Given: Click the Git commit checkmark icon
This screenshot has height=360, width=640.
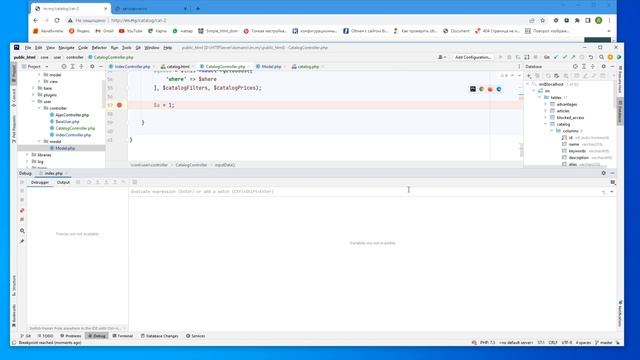Looking at the screenshot, I should (x=565, y=57).
